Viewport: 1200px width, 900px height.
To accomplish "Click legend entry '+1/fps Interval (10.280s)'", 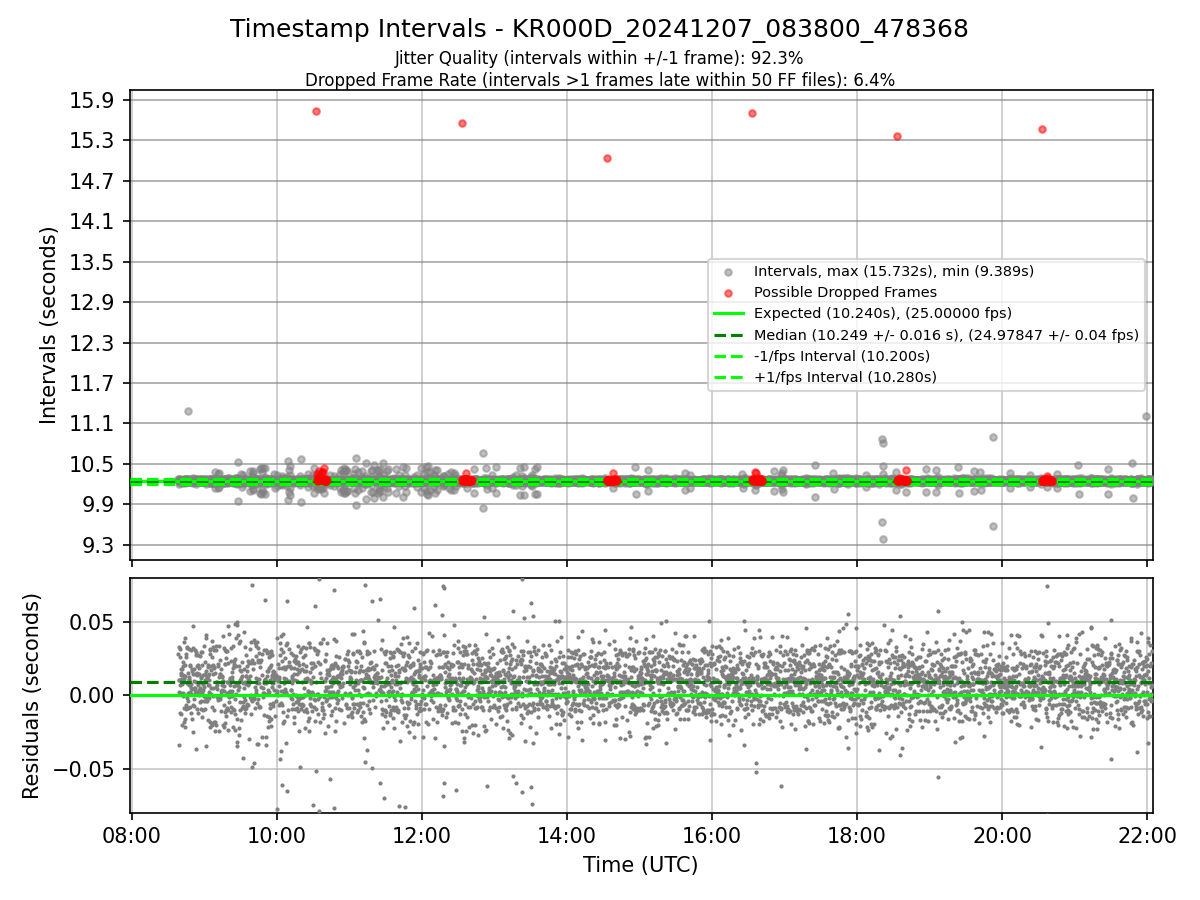I will coord(845,377).
